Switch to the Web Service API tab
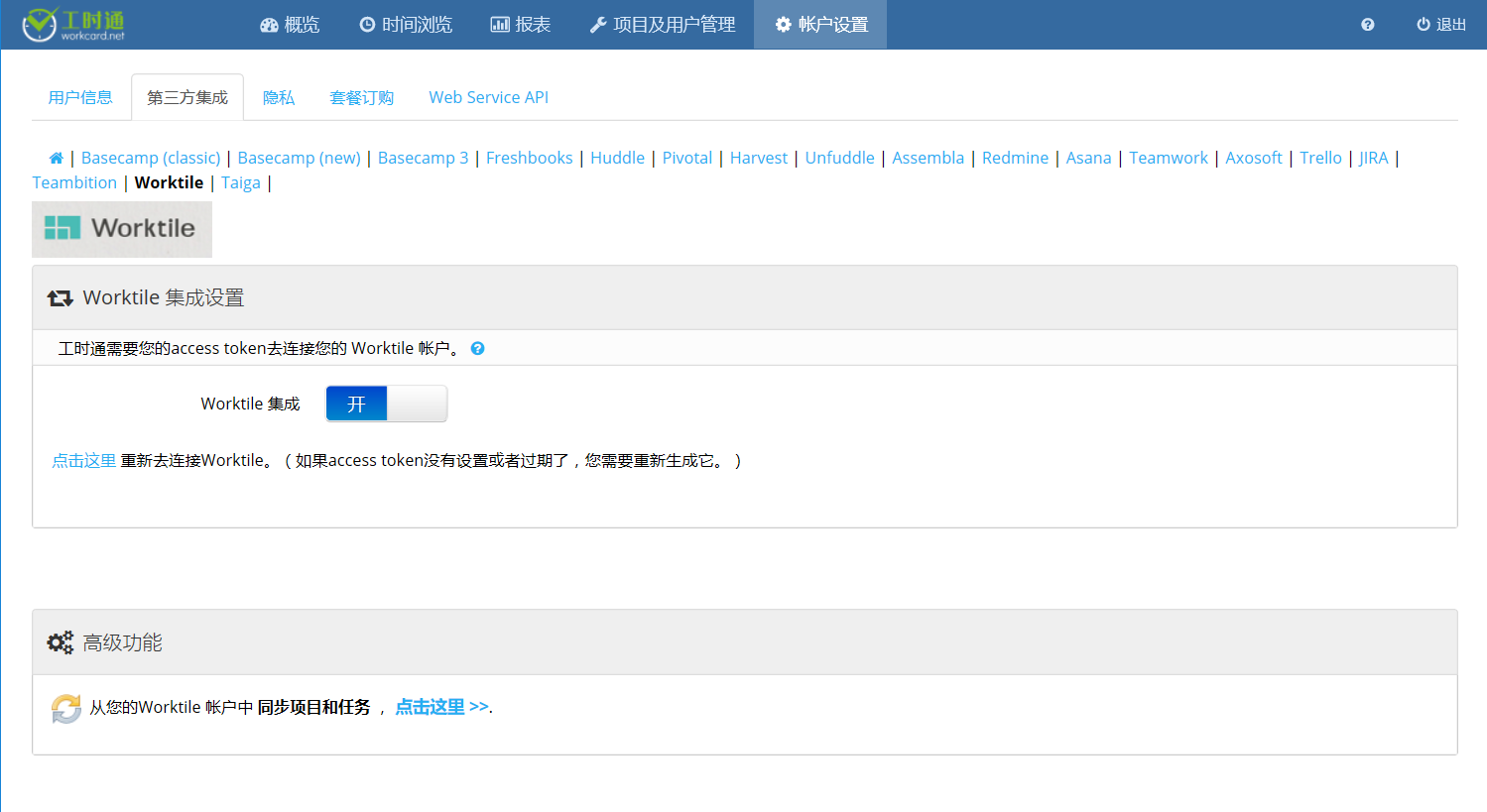This screenshot has height=812, width=1487. (488, 97)
